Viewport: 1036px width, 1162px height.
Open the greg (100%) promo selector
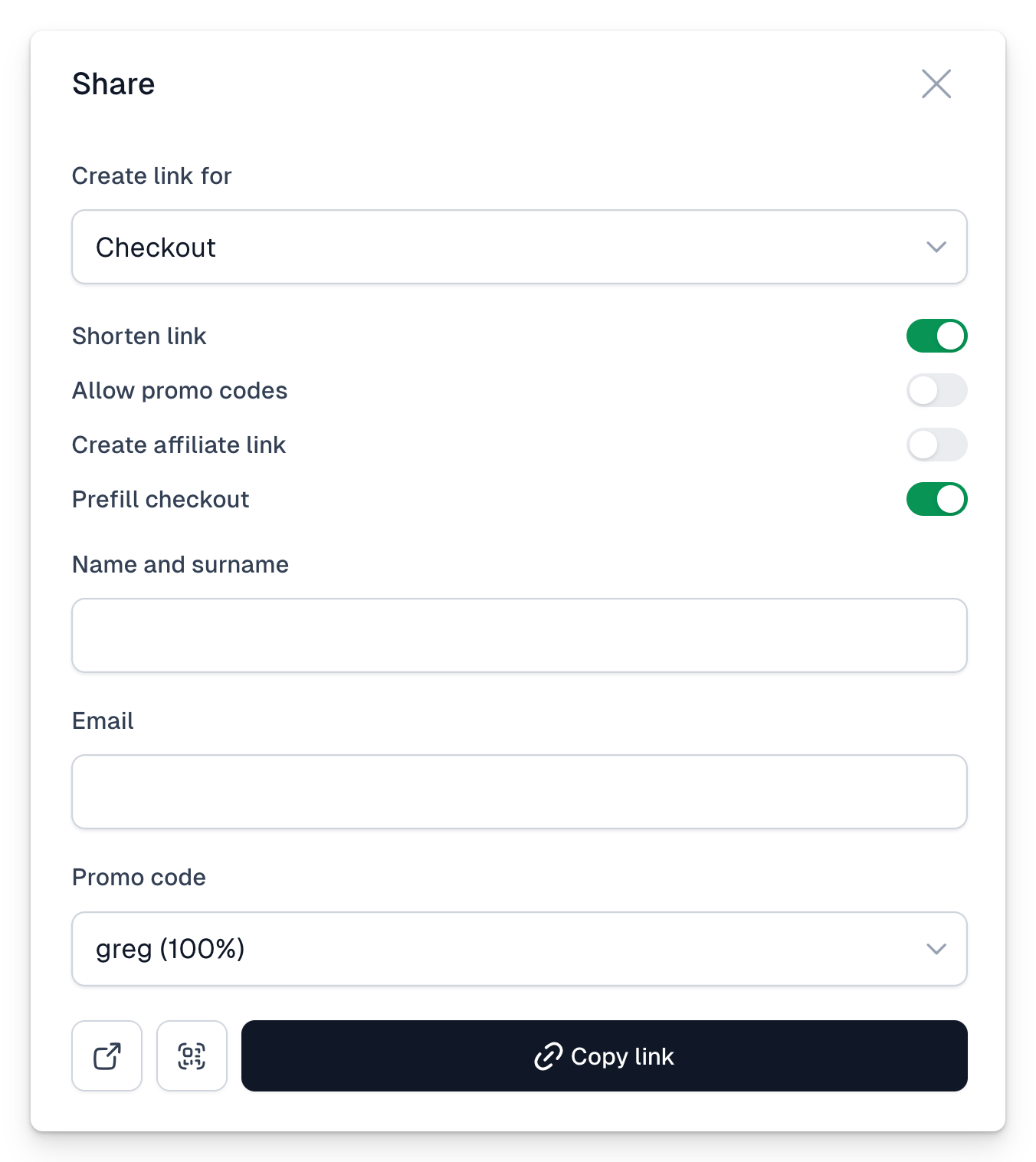[520, 949]
